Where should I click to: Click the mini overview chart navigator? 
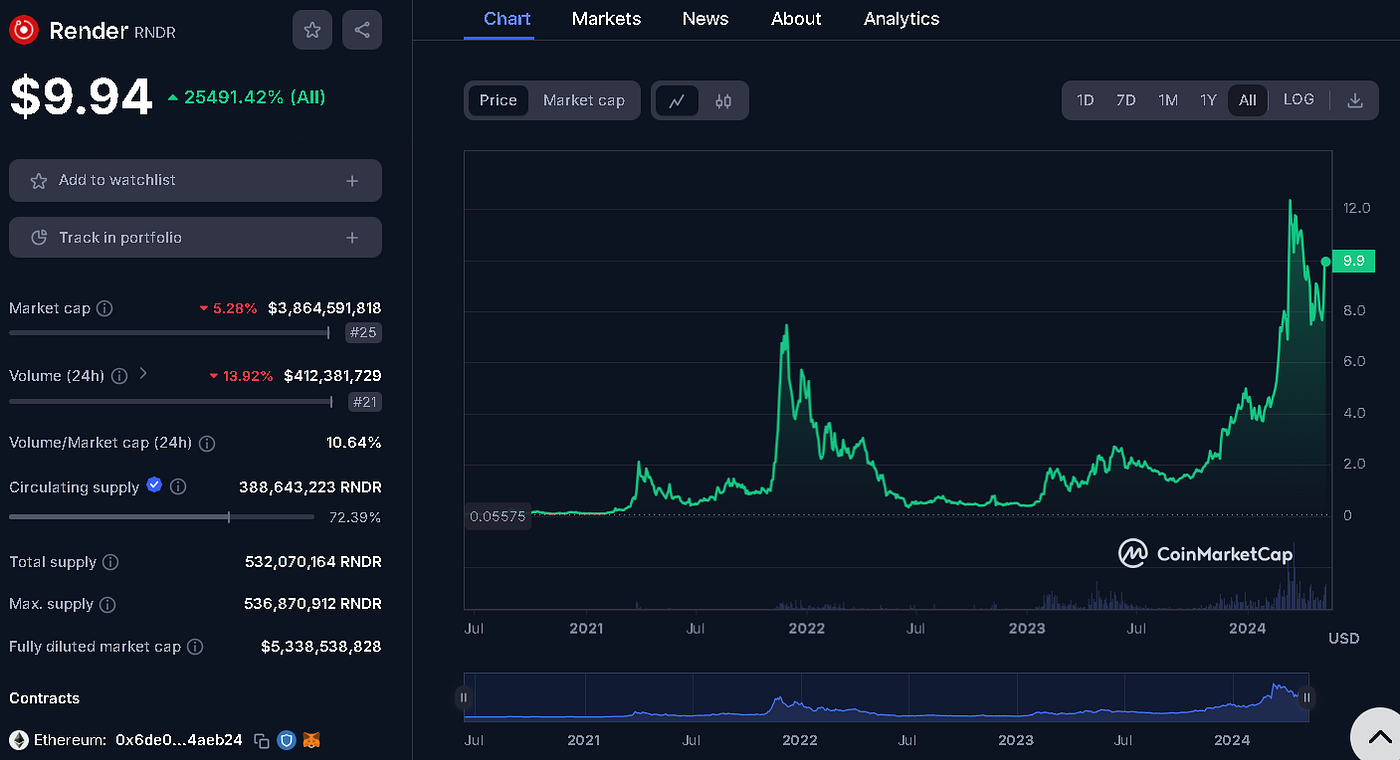tap(886, 697)
